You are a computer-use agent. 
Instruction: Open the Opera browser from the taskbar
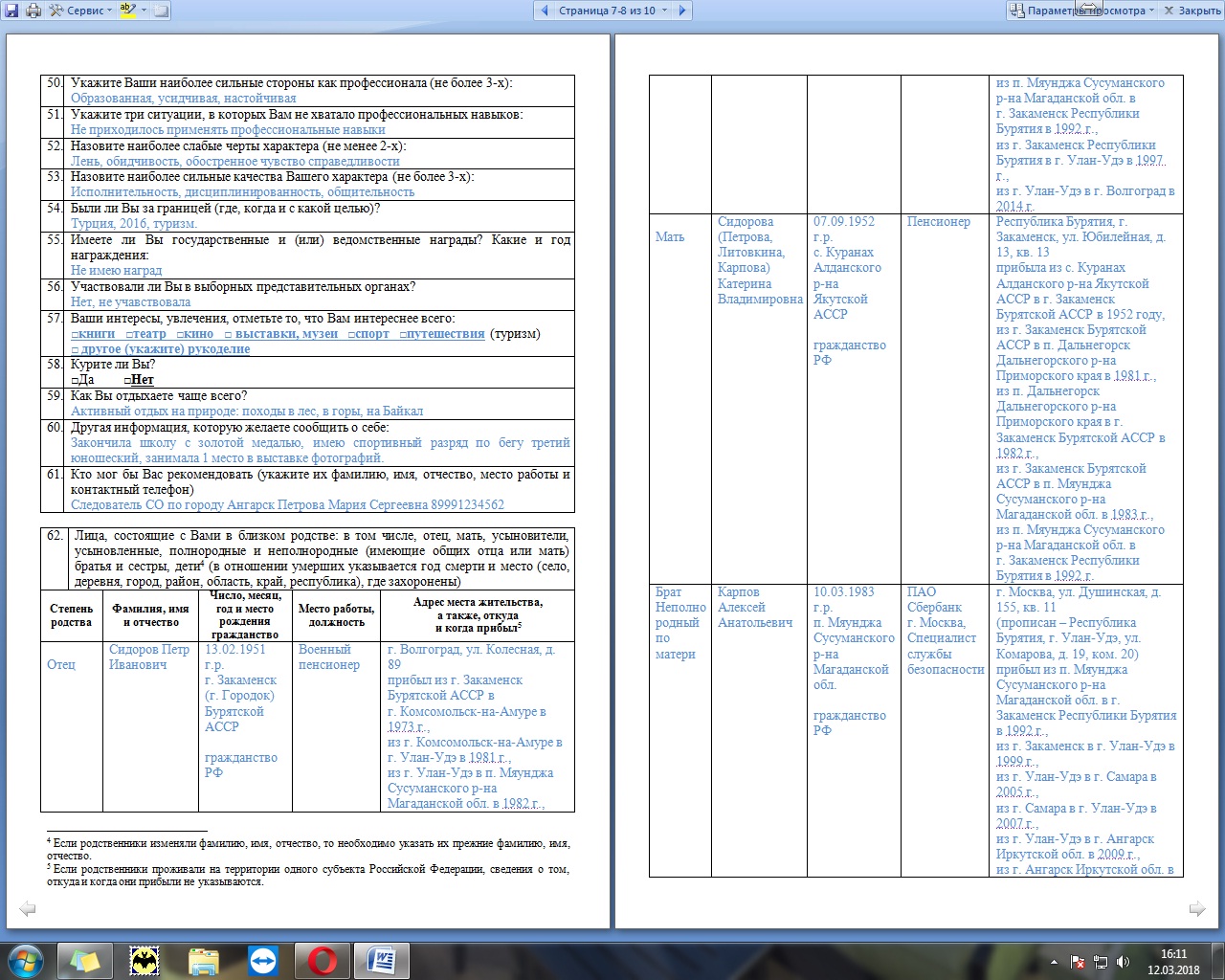coord(323,960)
